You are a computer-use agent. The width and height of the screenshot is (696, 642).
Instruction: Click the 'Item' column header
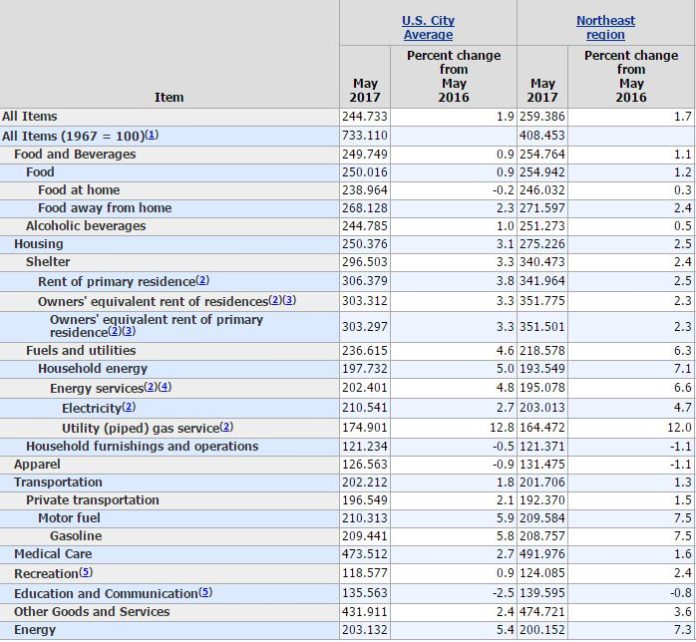point(169,97)
